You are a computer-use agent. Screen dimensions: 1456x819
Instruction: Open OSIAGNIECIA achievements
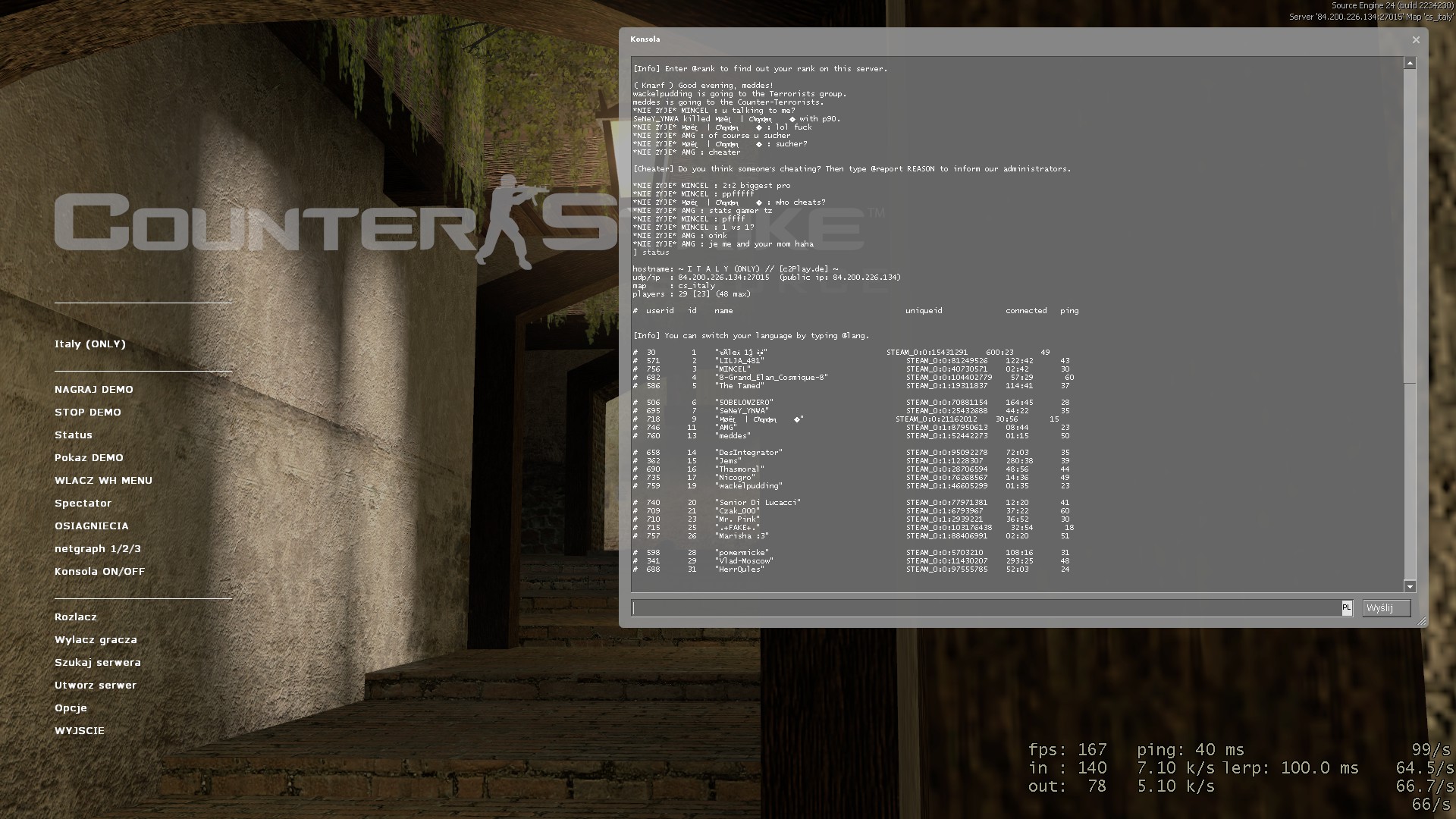pyautogui.click(x=91, y=526)
